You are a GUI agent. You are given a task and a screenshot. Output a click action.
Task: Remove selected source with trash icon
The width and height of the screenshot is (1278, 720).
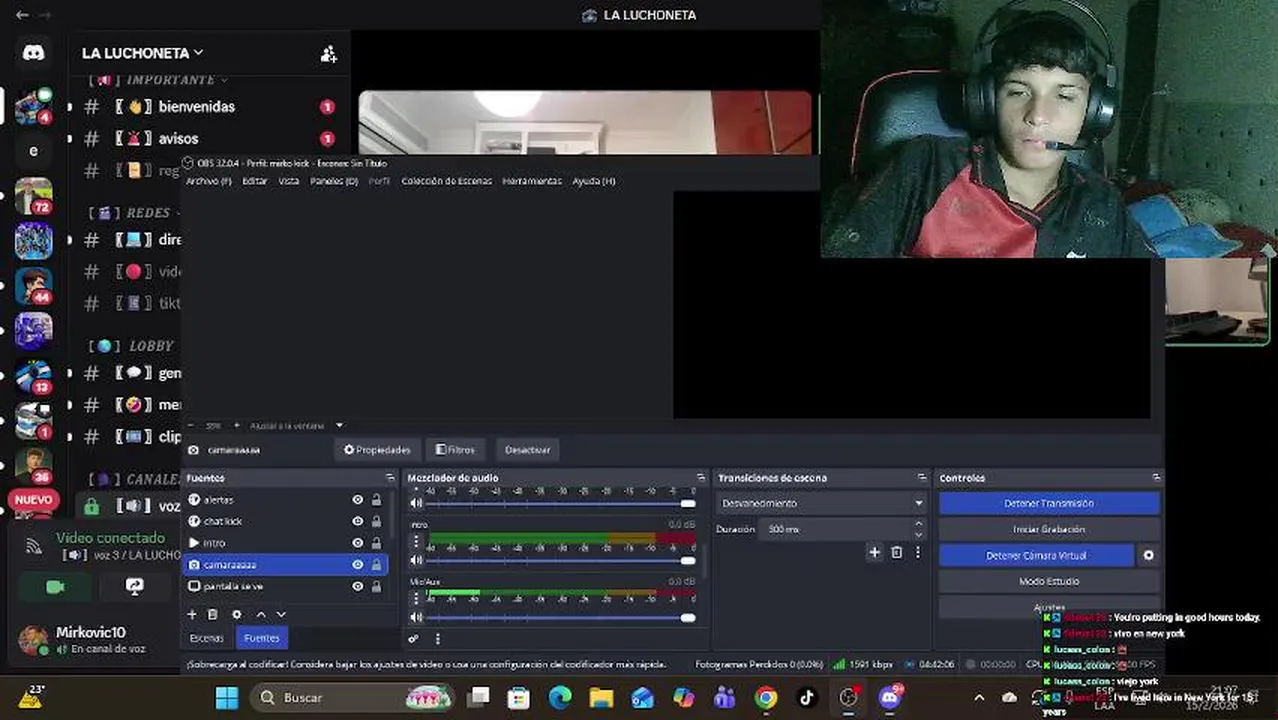click(x=212, y=614)
